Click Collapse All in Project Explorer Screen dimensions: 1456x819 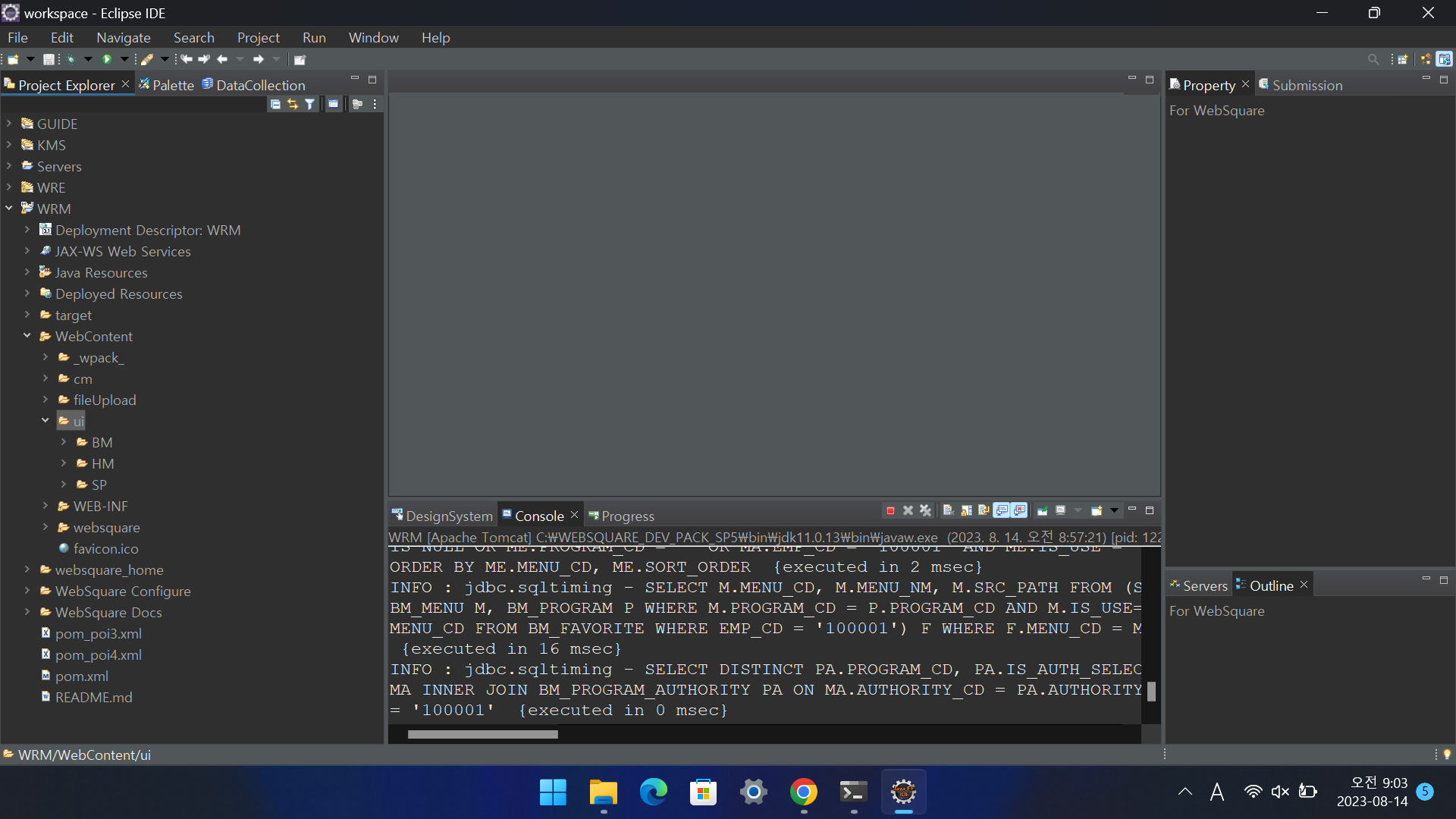[275, 105]
